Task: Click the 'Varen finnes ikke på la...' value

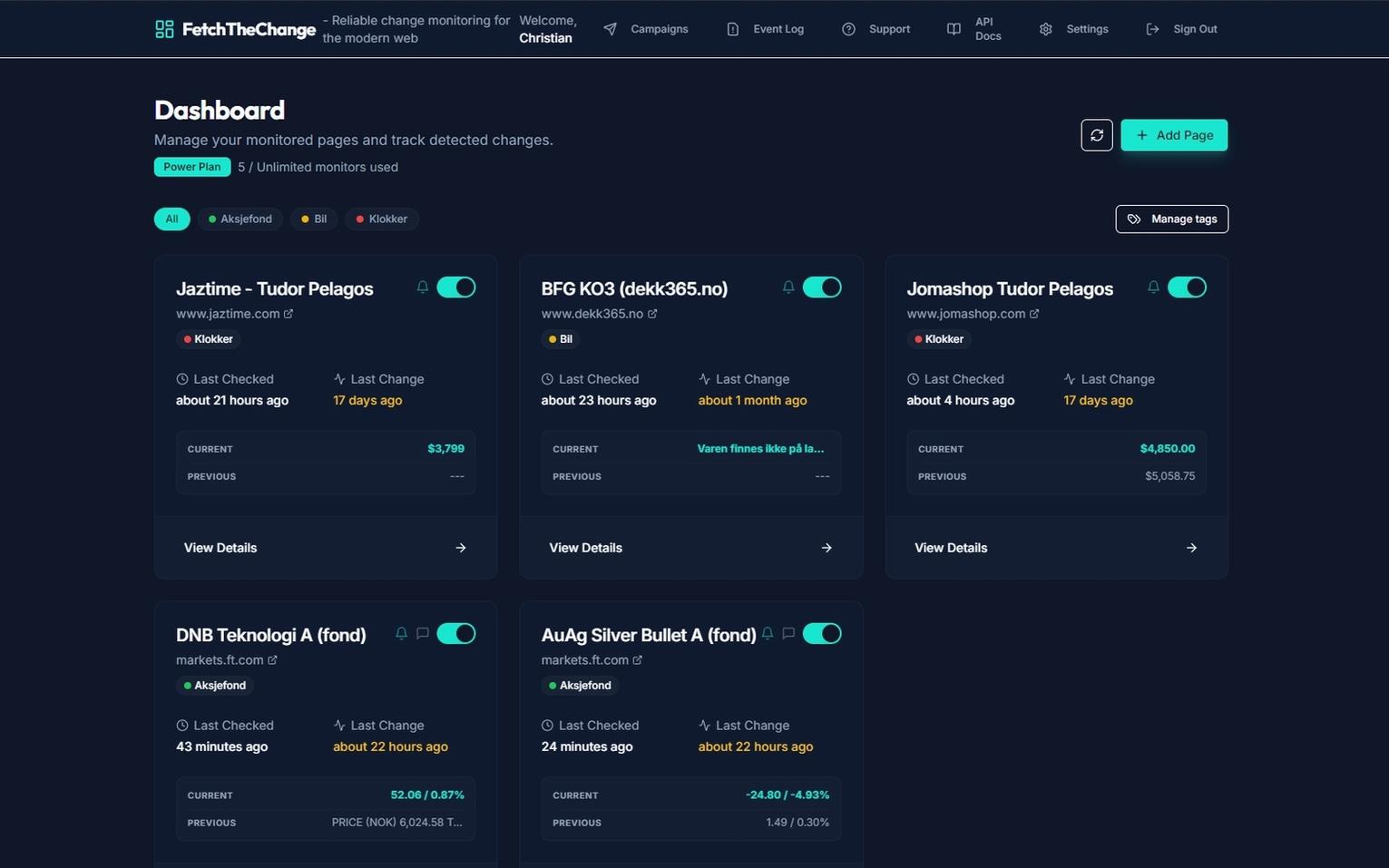Action: tap(760, 449)
